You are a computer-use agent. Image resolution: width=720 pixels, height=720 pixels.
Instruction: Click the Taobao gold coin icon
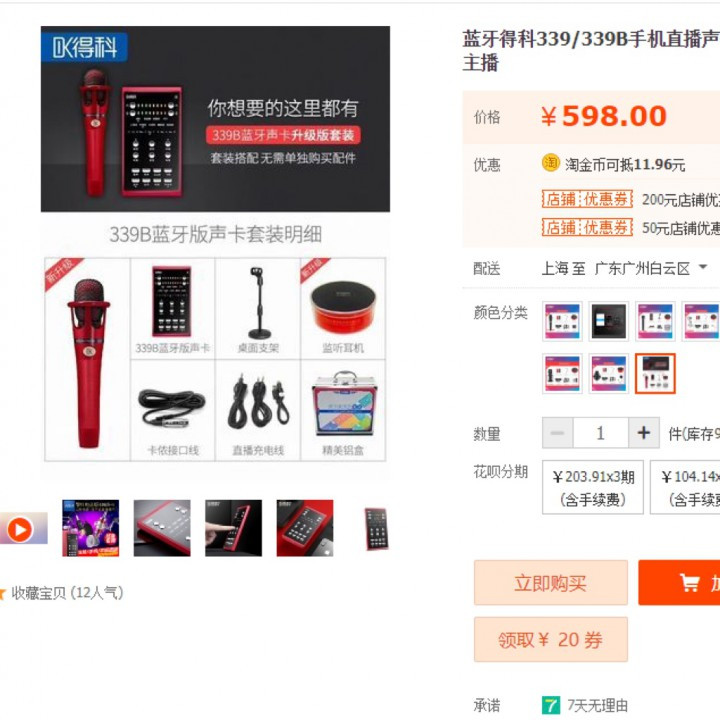click(550, 163)
